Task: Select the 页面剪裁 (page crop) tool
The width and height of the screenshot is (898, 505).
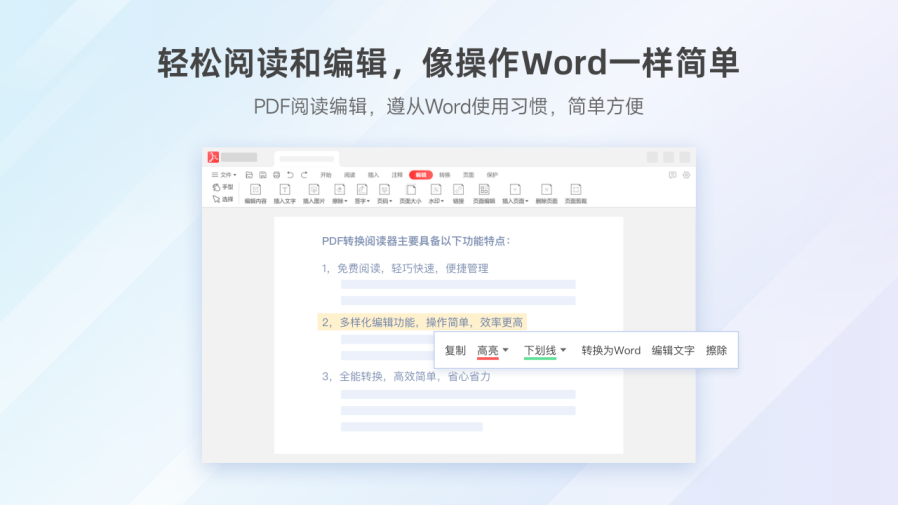Action: click(576, 194)
